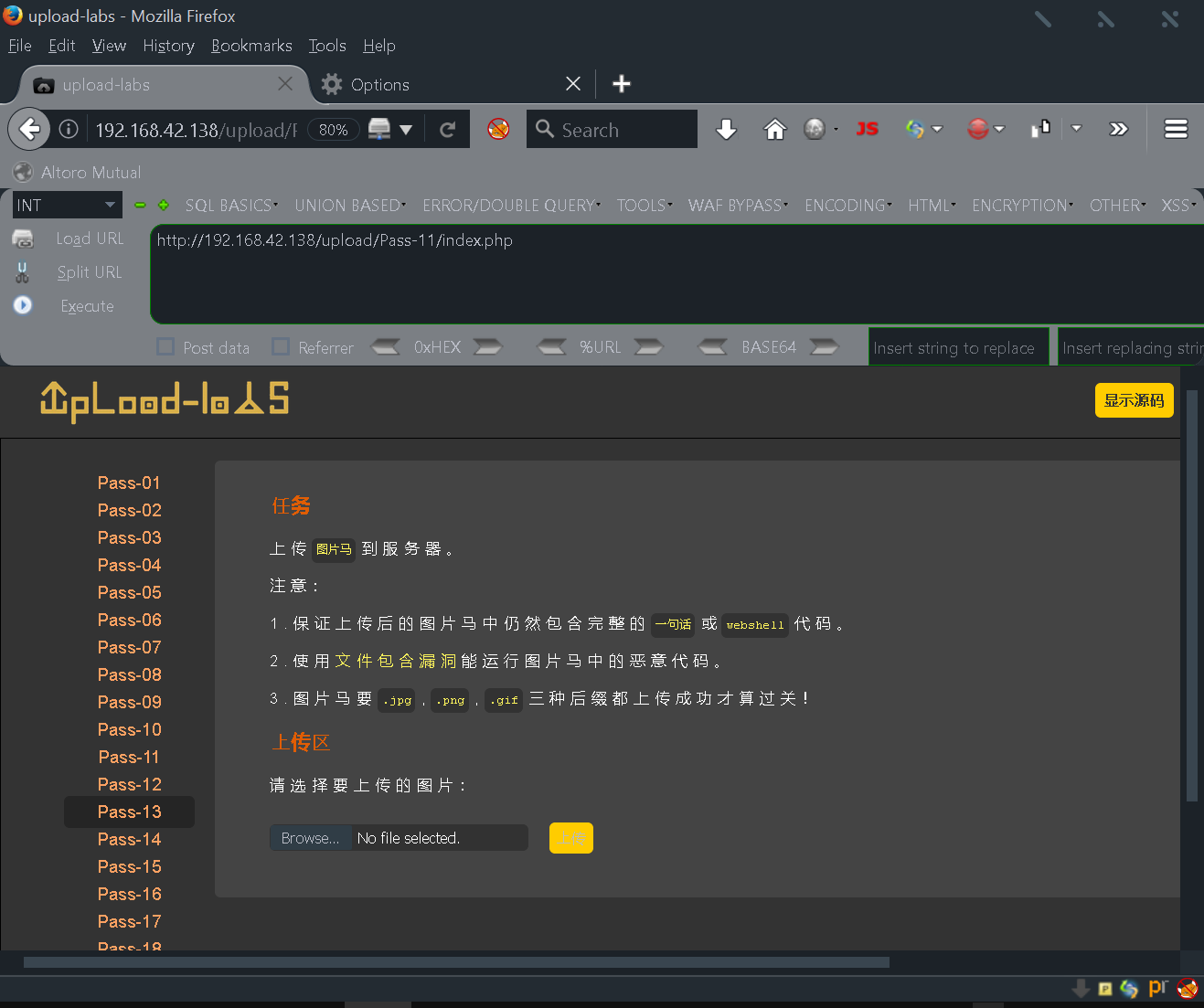Click the page's vertical scrollbar
This screenshot has height=1008, width=1204.
(1191, 594)
